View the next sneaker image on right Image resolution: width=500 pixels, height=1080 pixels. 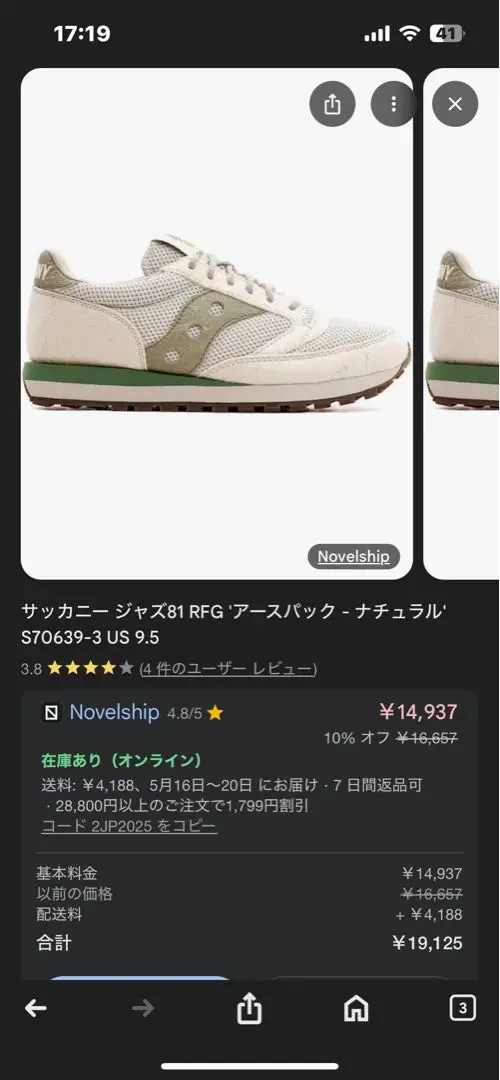pyautogui.click(x=461, y=324)
